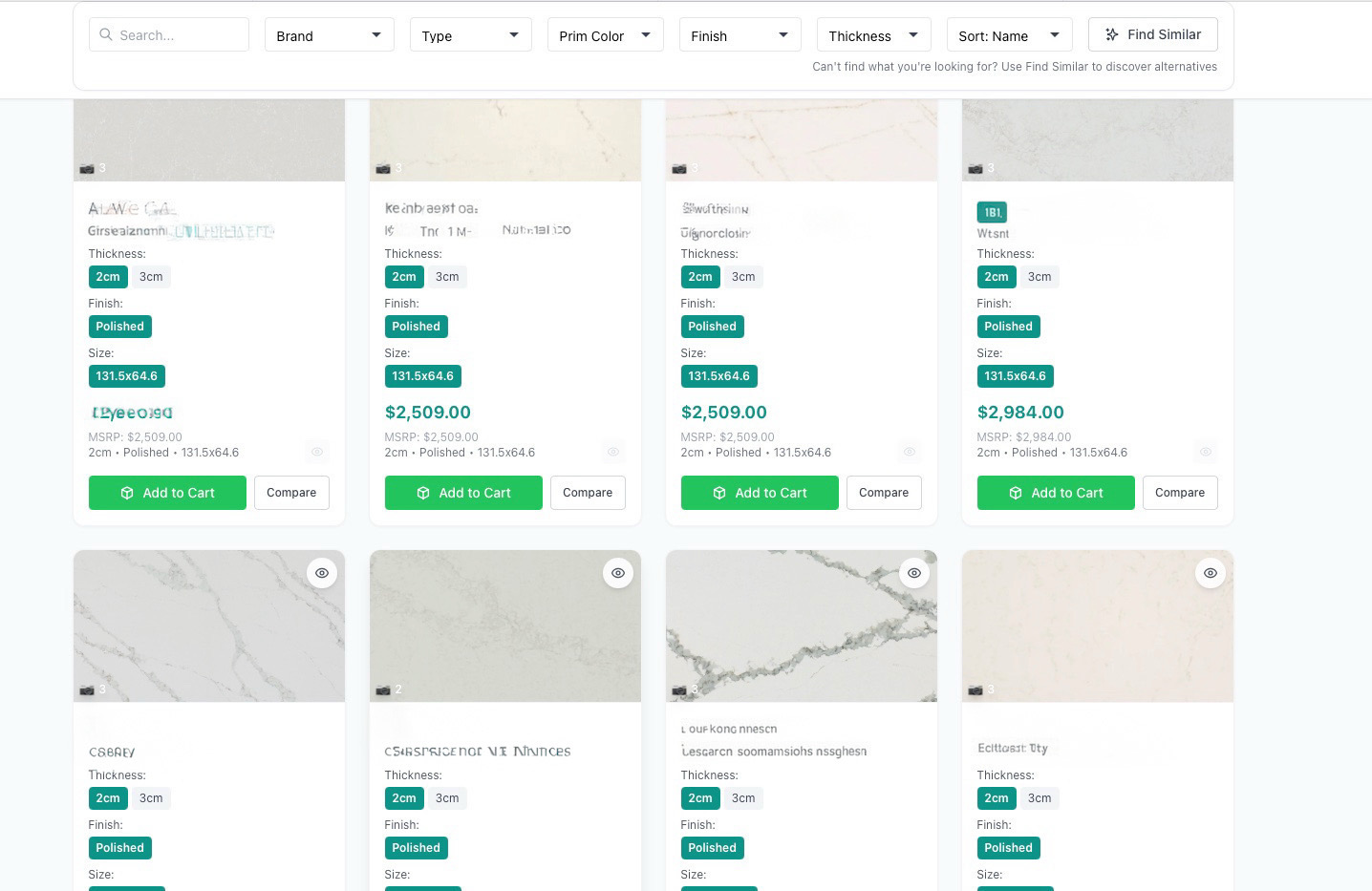Select 3cm thickness on top row's third card

(743, 277)
